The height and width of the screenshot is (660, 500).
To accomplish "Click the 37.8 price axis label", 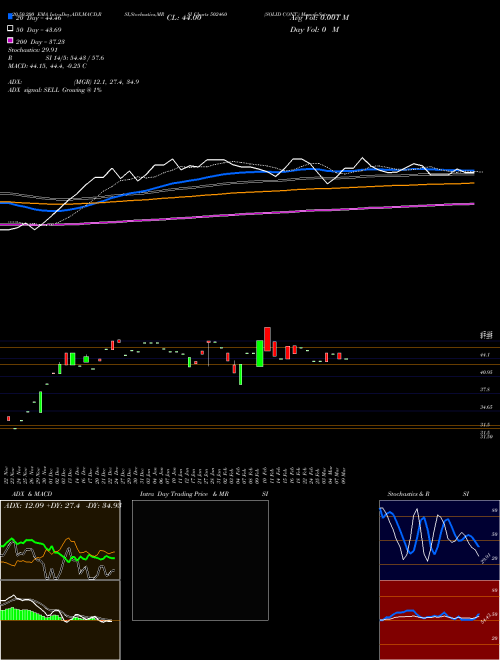I will click(x=485, y=390).
